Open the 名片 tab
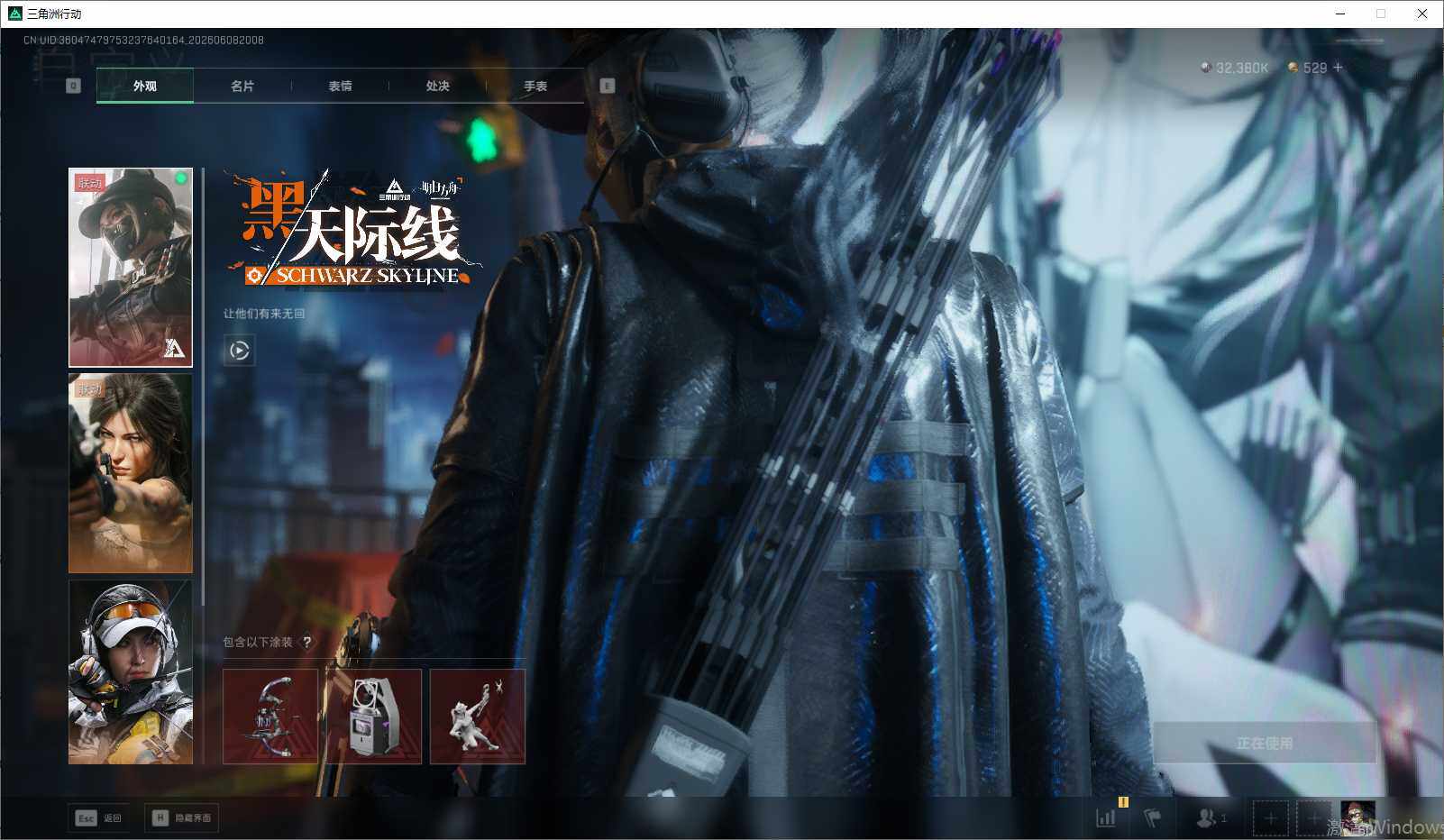The height and width of the screenshot is (840, 1444). (242, 86)
